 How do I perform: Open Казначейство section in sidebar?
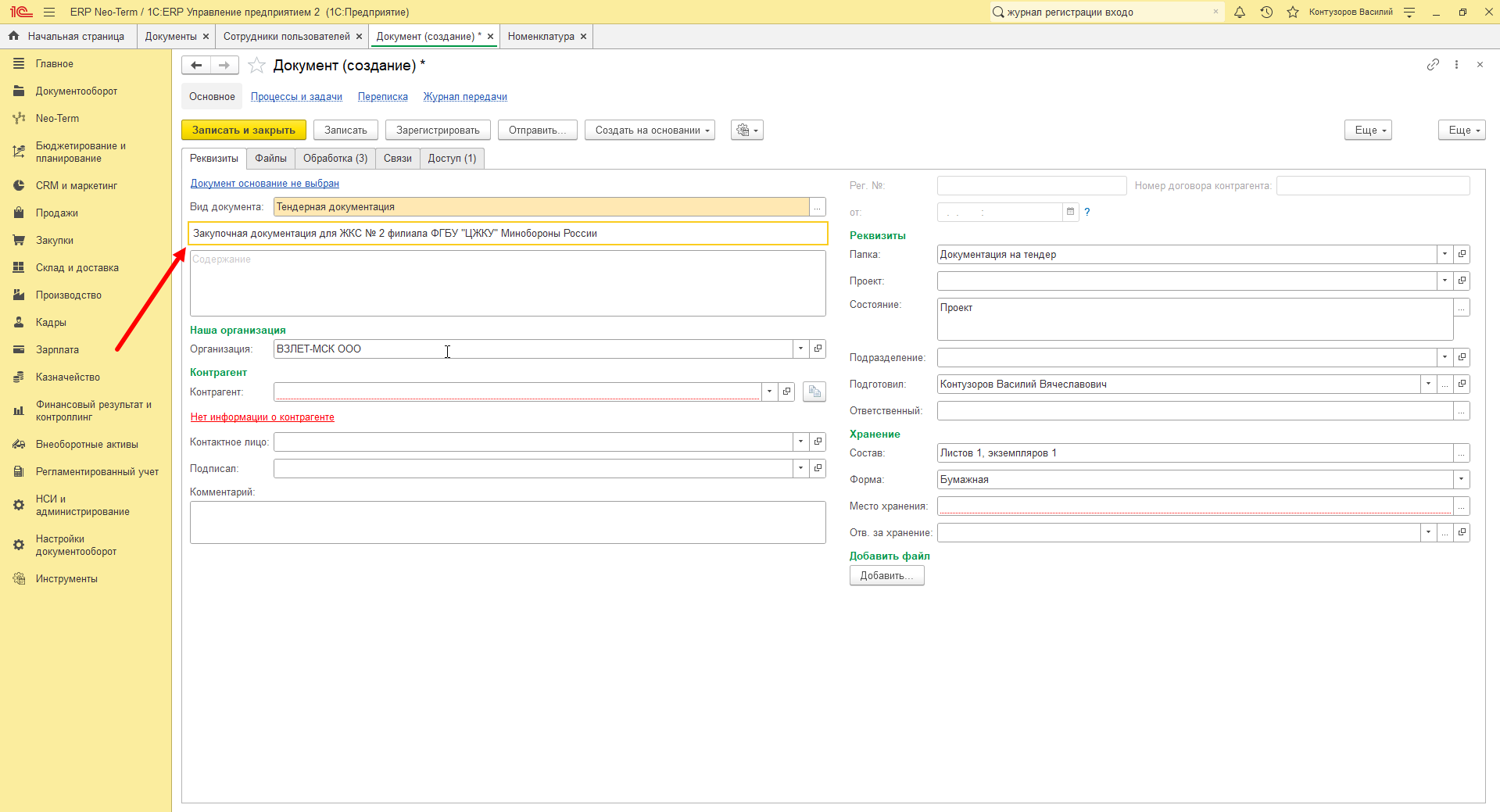(68, 377)
